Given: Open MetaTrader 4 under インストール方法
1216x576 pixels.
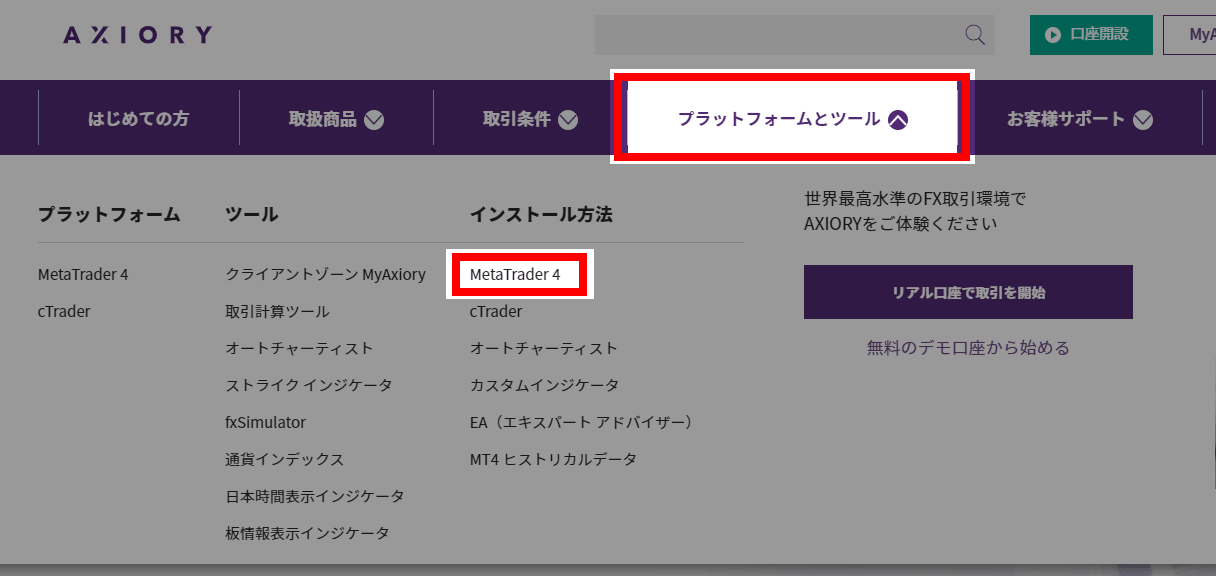Looking at the screenshot, I should pos(515,274).
